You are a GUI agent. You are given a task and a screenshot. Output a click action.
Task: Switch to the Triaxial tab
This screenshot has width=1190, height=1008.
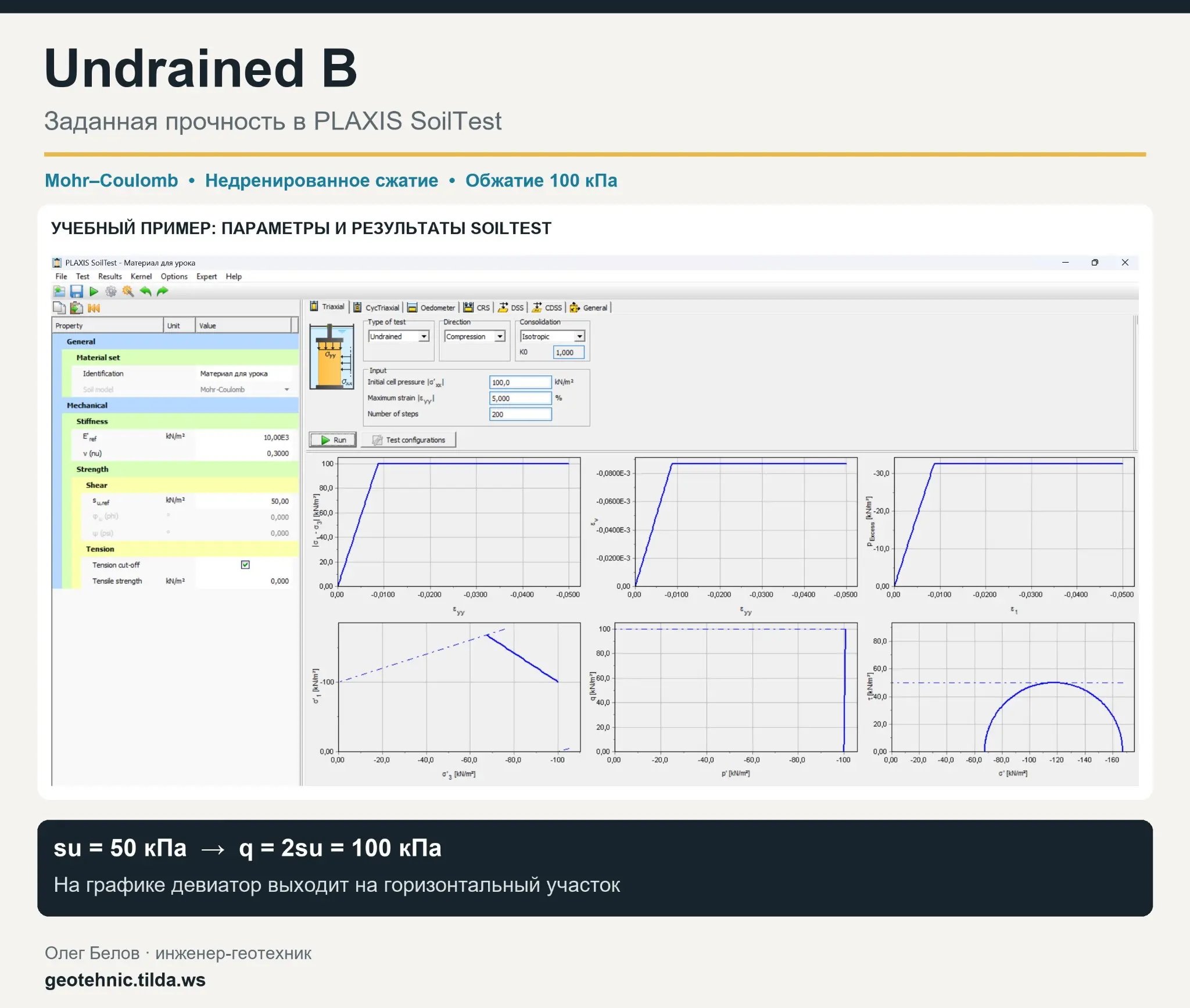click(327, 307)
